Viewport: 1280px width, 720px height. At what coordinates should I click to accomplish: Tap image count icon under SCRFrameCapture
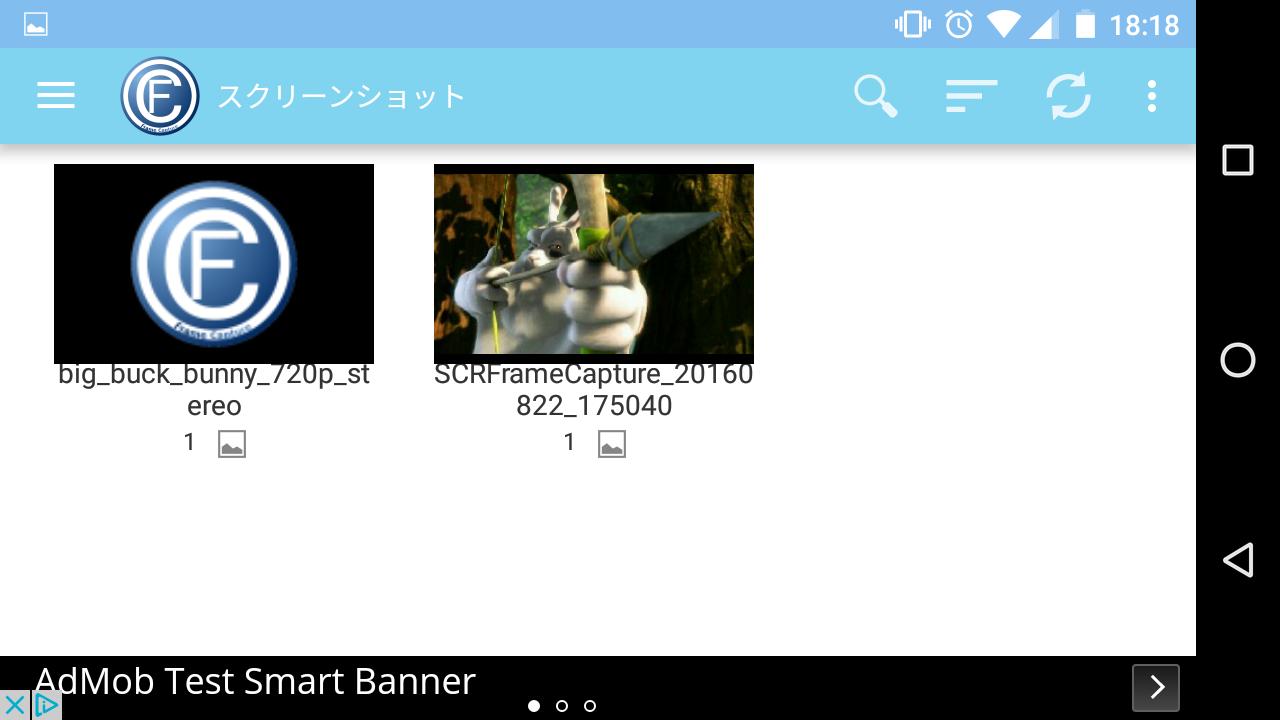[612, 444]
